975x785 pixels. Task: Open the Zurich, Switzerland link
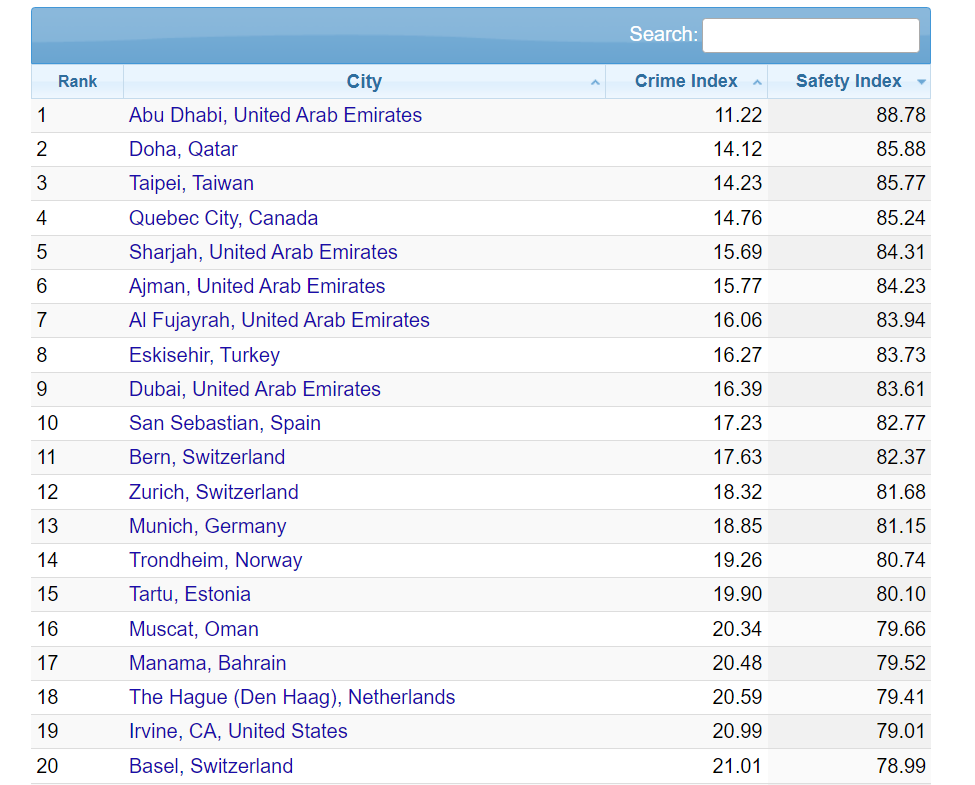pos(213,492)
